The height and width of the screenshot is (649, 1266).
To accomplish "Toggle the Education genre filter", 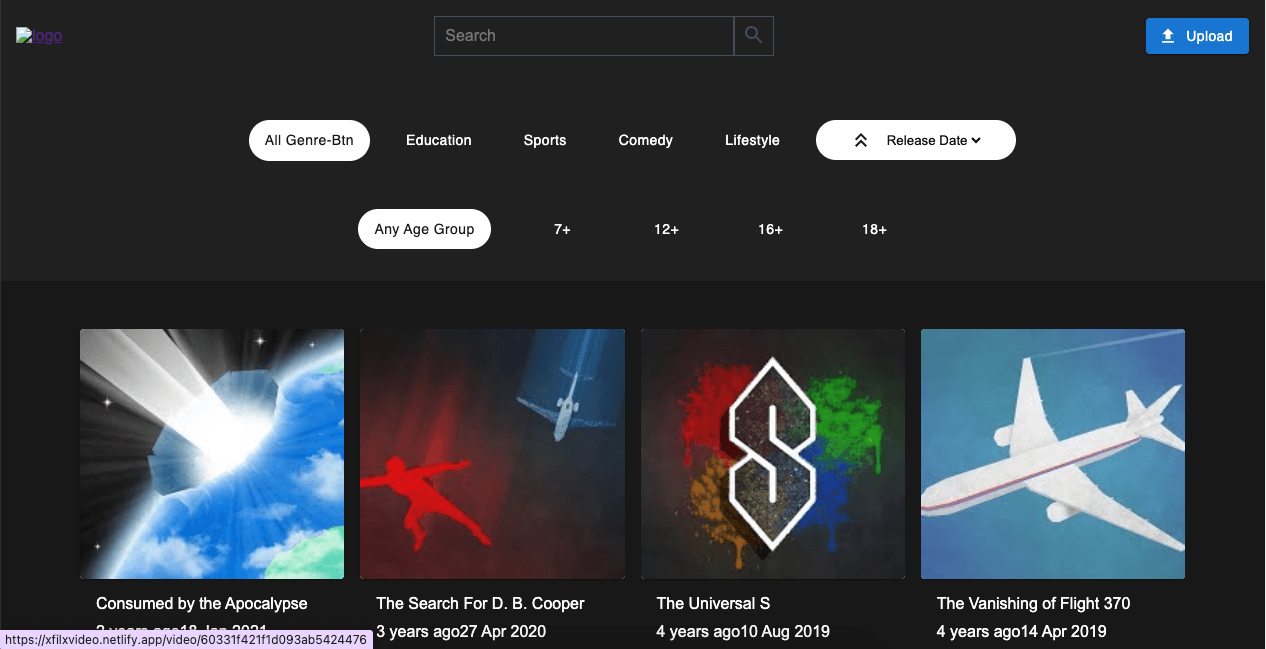I will 438,141.
